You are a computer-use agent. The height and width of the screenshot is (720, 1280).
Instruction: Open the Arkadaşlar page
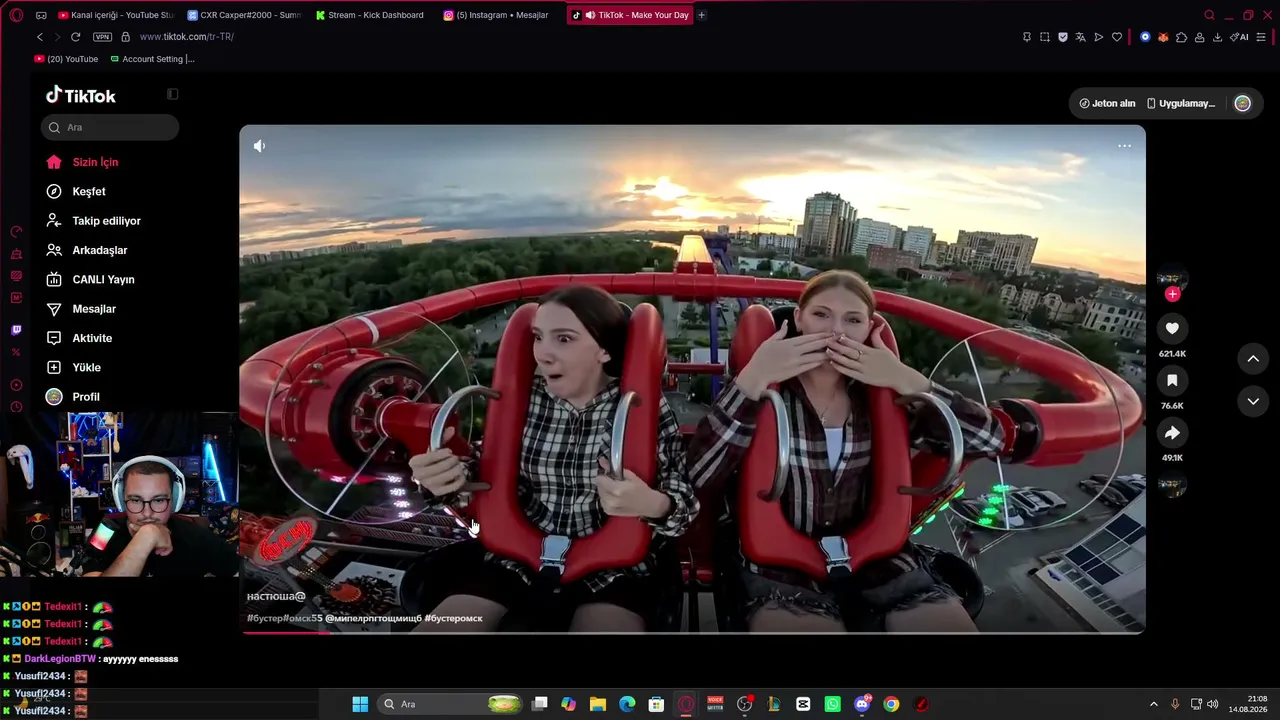click(x=99, y=250)
